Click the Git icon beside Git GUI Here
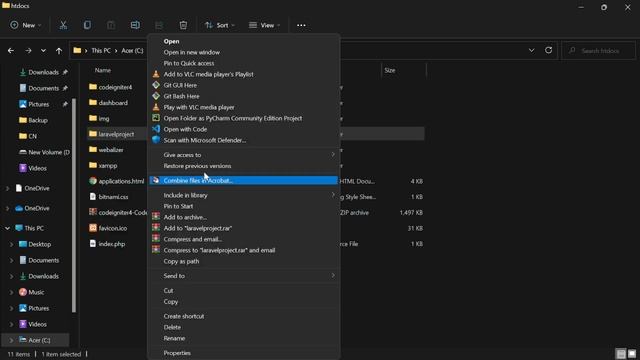This screenshot has height=360, width=640. [x=156, y=85]
